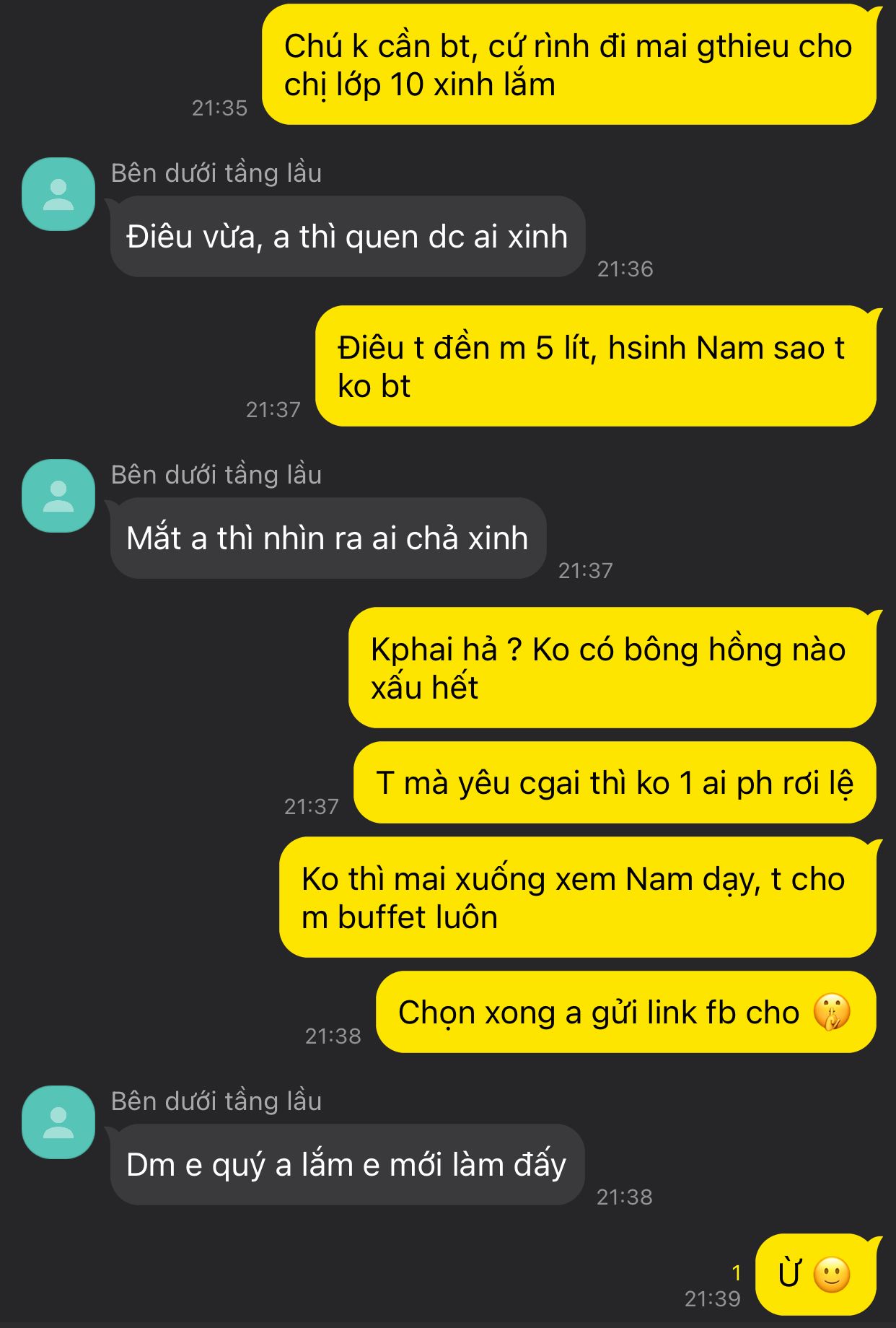Select the "Điêu vừa, a thì quen" bubble

347,237
